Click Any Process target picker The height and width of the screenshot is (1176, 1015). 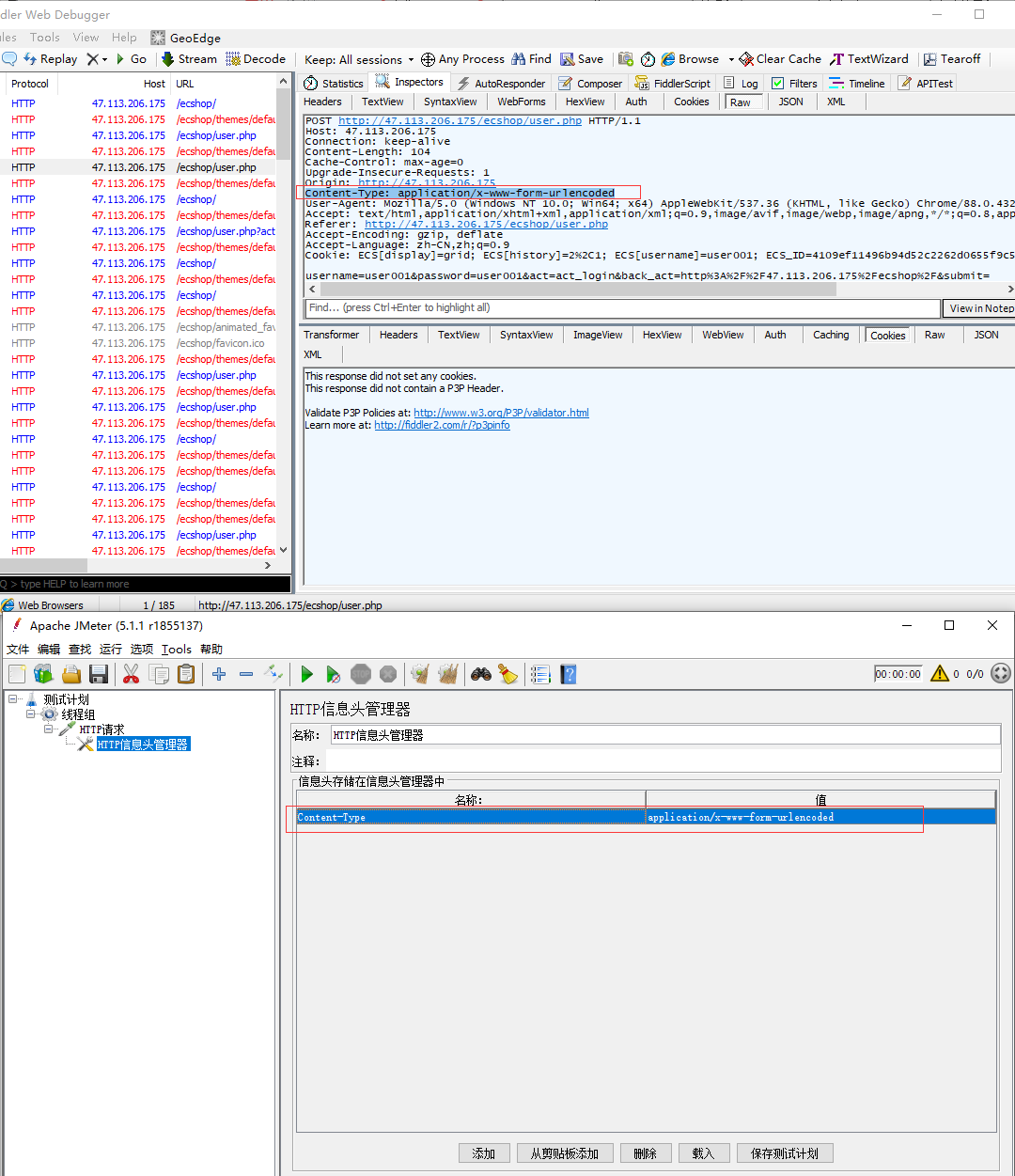pos(462,58)
